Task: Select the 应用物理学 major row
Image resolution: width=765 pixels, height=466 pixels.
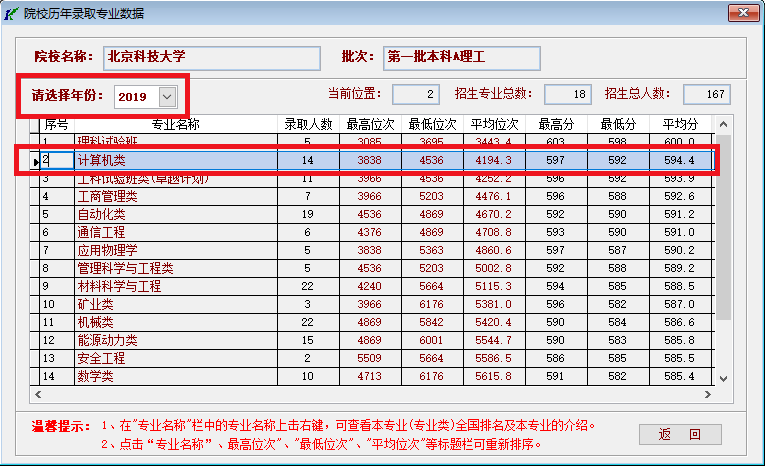Action: coord(372,251)
